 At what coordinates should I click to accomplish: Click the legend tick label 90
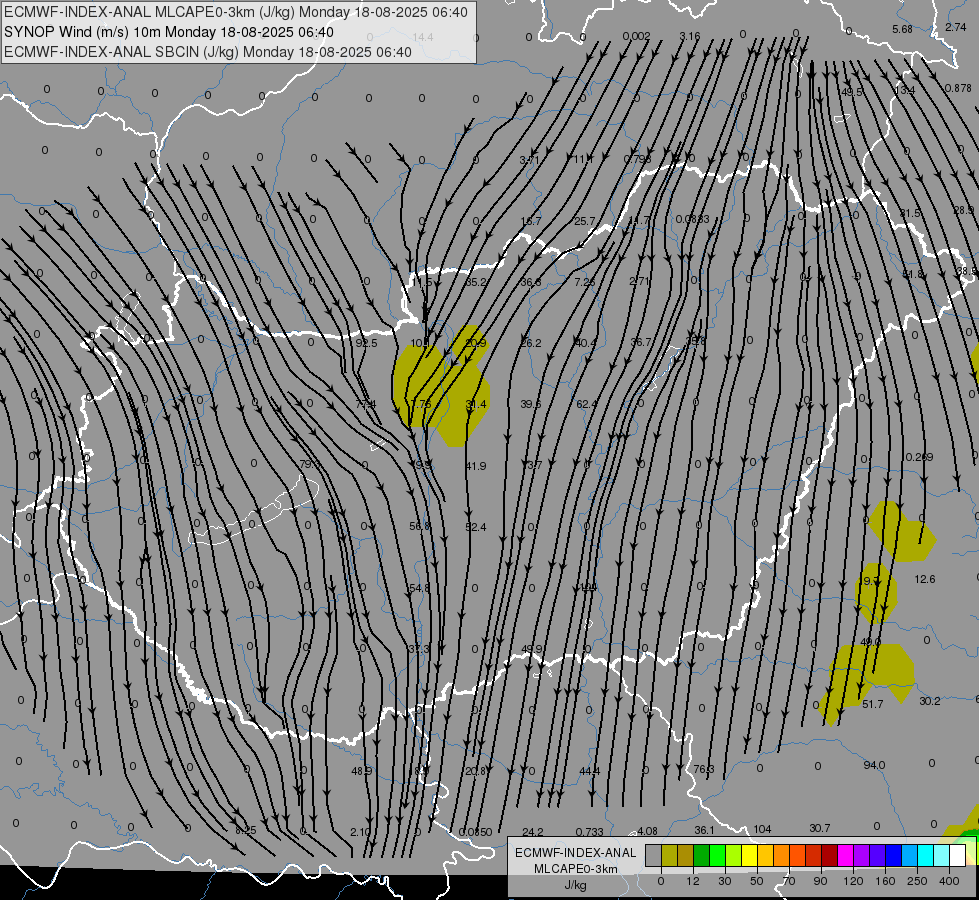point(820,881)
